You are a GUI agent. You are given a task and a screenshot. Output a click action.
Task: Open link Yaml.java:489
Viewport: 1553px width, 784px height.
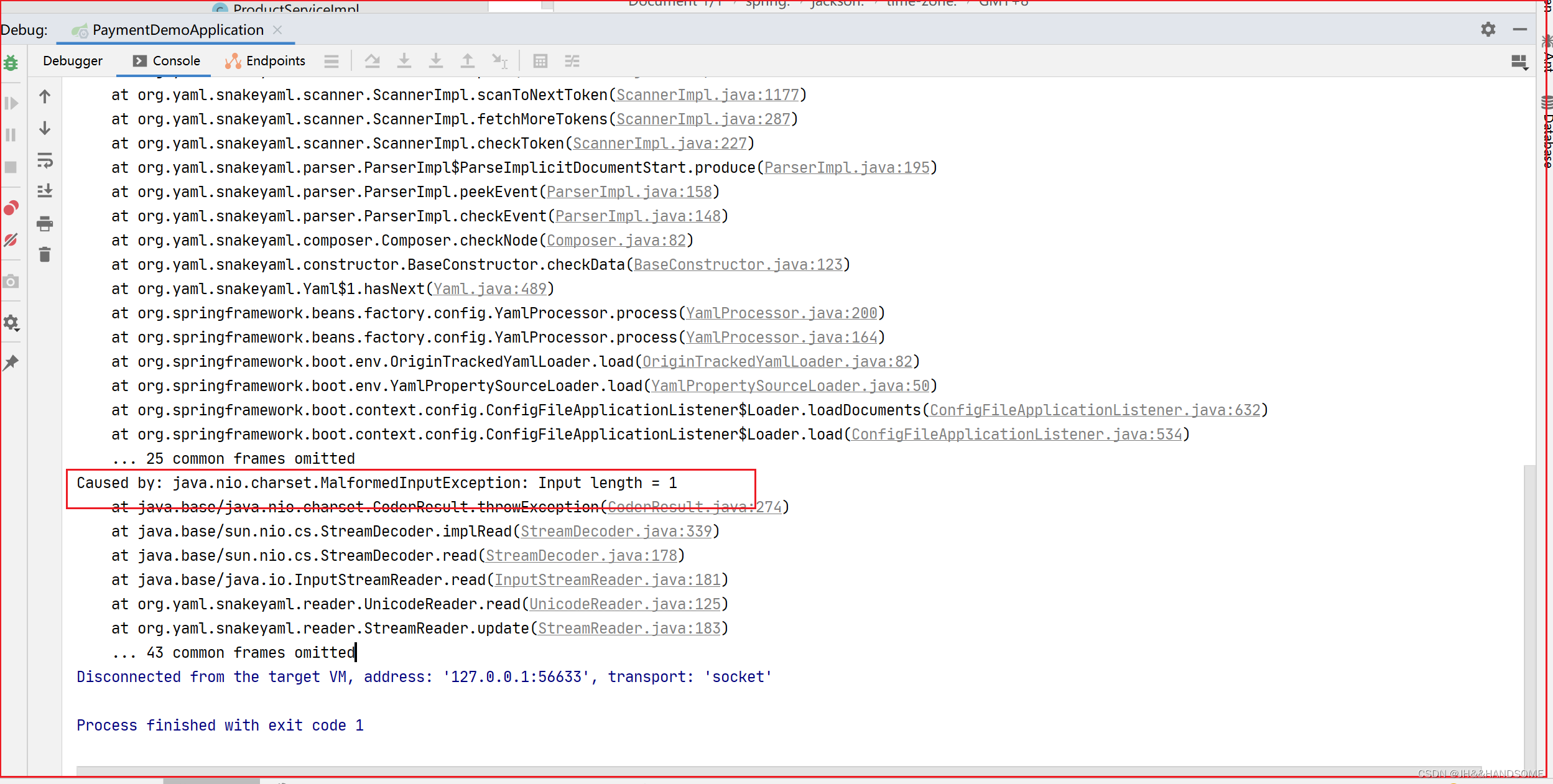pyautogui.click(x=489, y=289)
